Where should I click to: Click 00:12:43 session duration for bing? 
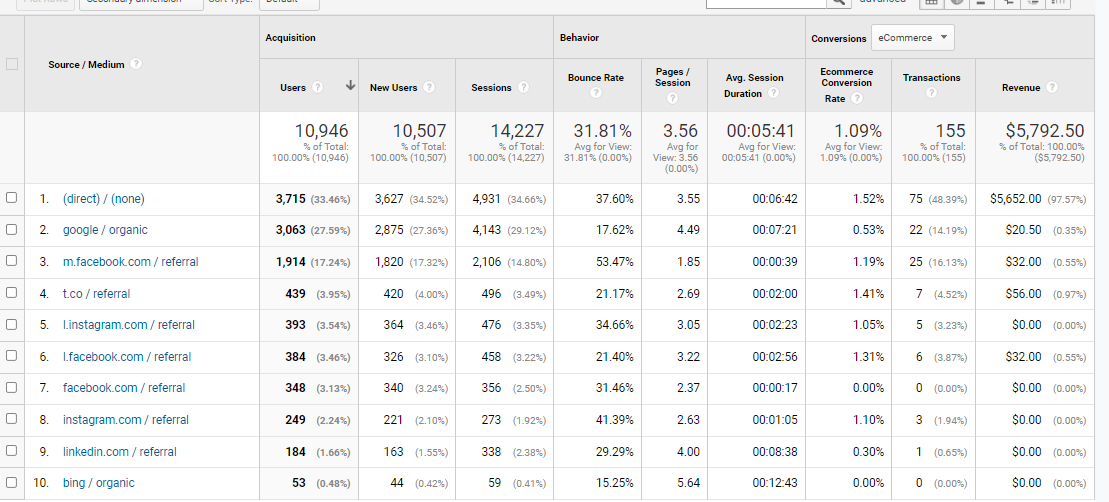pyautogui.click(x=774, y=483)
